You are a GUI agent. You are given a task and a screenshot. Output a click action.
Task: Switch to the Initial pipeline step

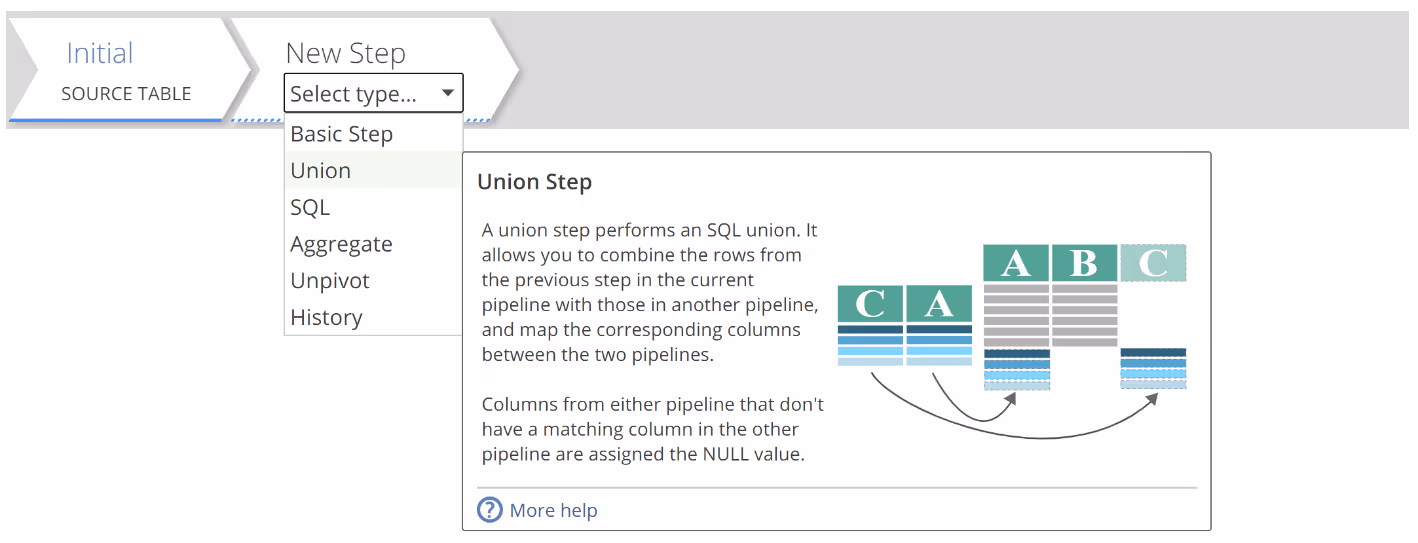coord(100,54)
